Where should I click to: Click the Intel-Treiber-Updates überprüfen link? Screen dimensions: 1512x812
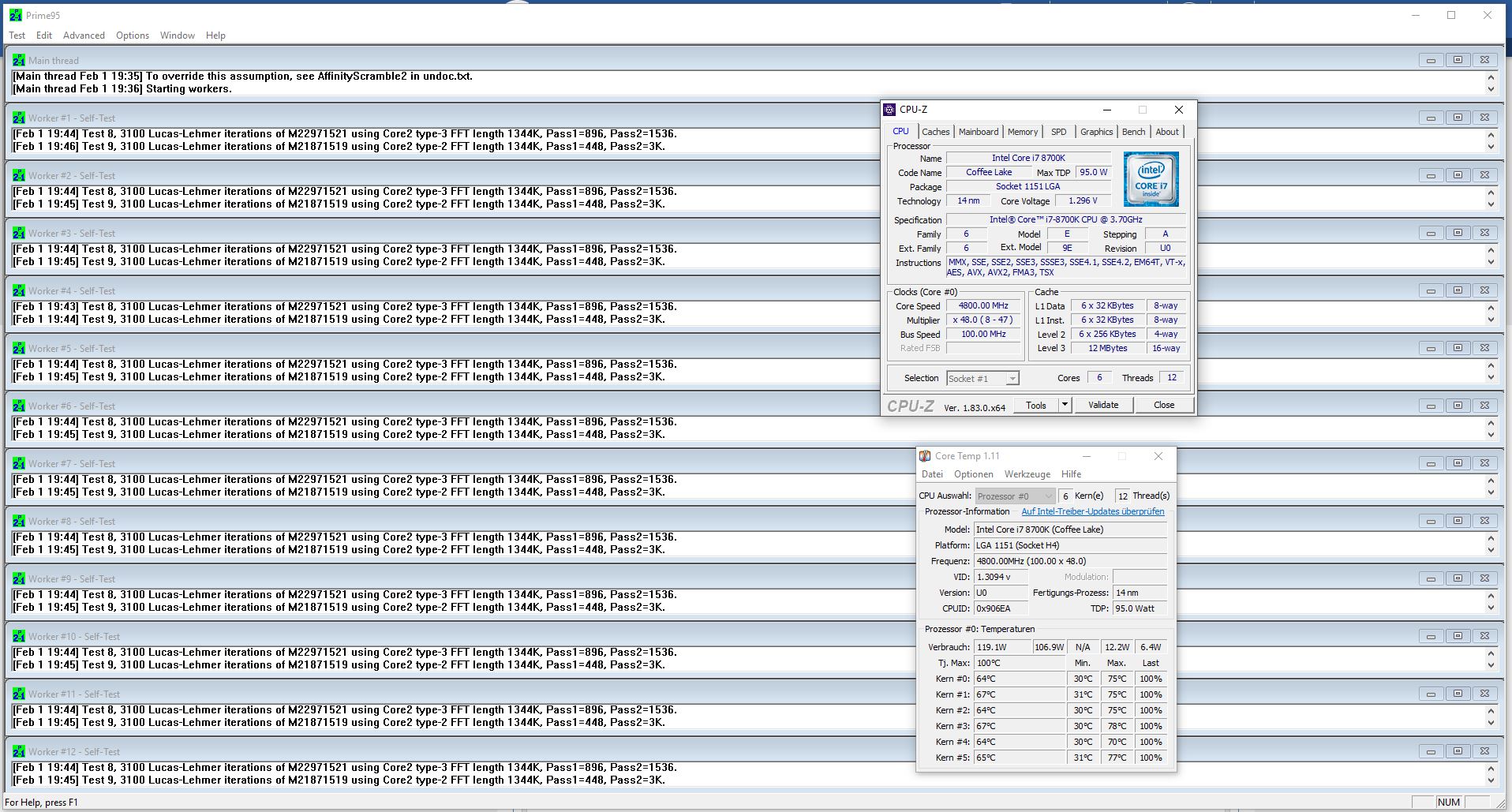(x=1093, y=511)
